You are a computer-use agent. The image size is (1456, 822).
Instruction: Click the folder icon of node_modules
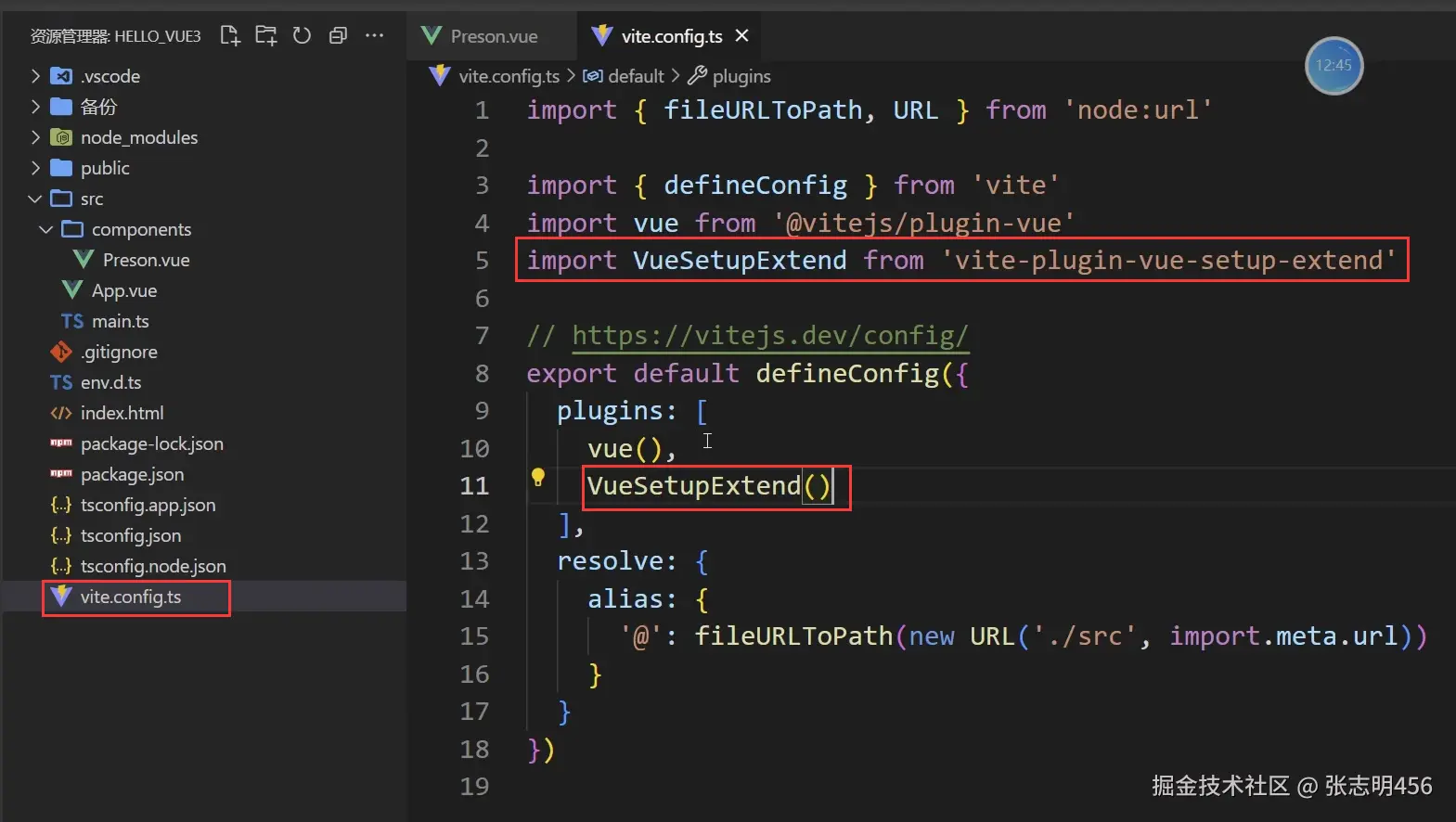[x=61, y=137]
